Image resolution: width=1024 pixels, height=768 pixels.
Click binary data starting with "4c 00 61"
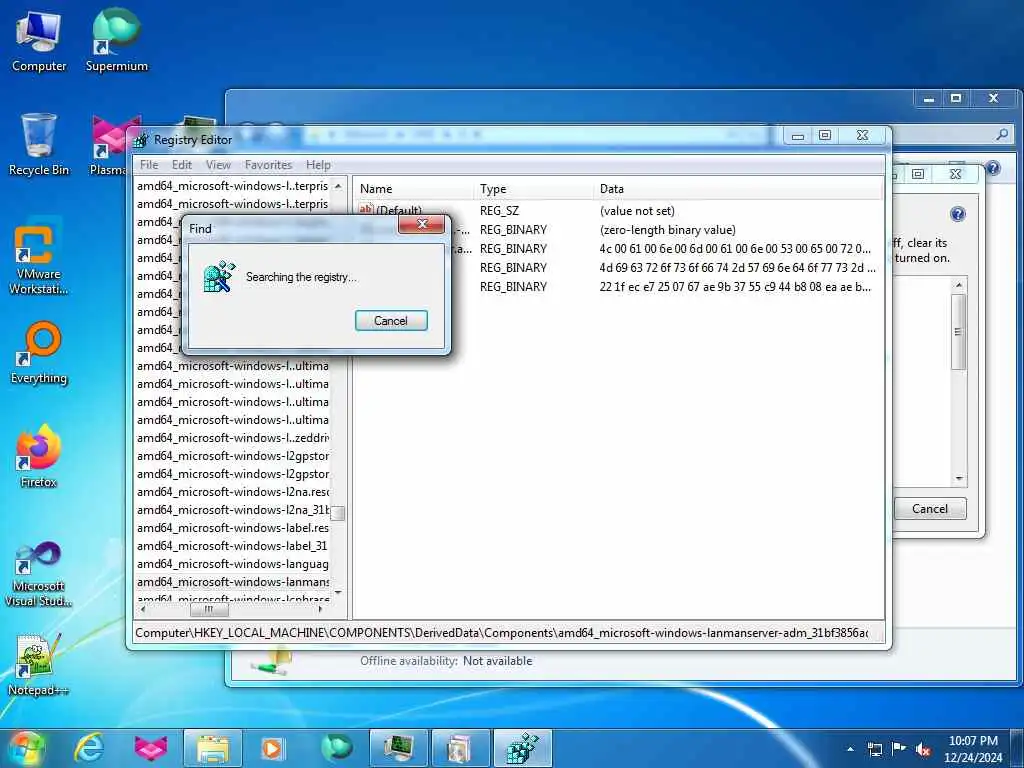pyautogui.click(x=735, y=249)
